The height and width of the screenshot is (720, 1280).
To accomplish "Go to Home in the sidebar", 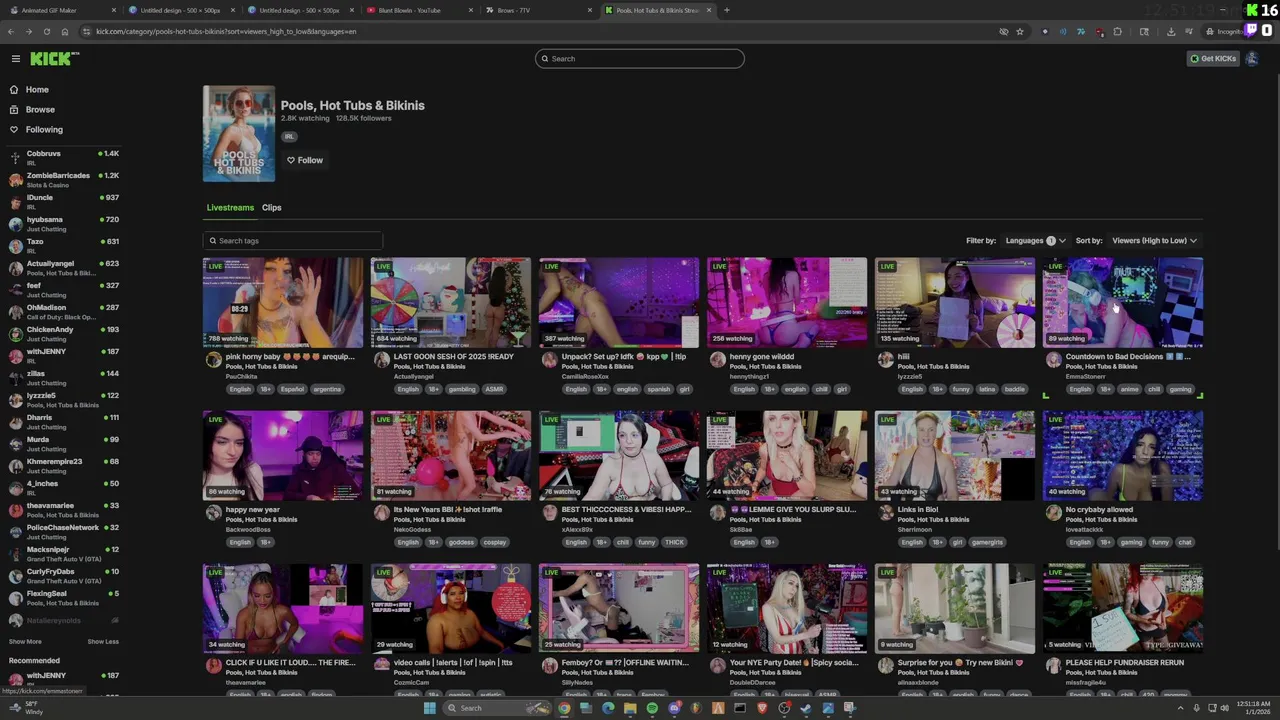I will 37,90.
